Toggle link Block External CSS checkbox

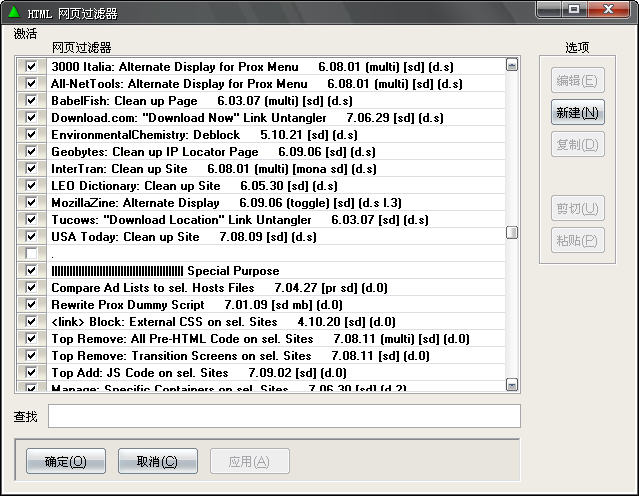31,321
